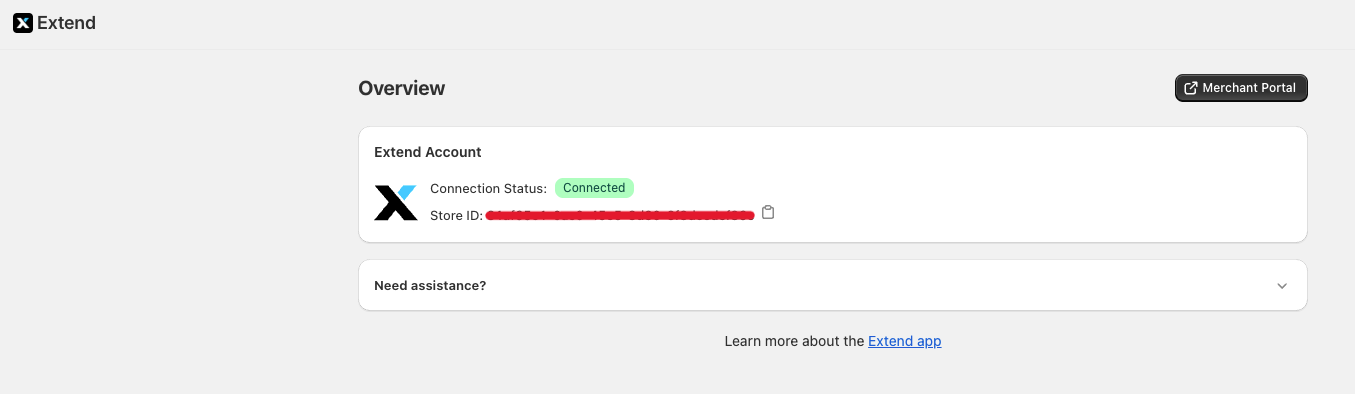Click the 'Need assistance?' heading text
Viewport: 1355px width, 394px height.
click(x=430, y=285)
